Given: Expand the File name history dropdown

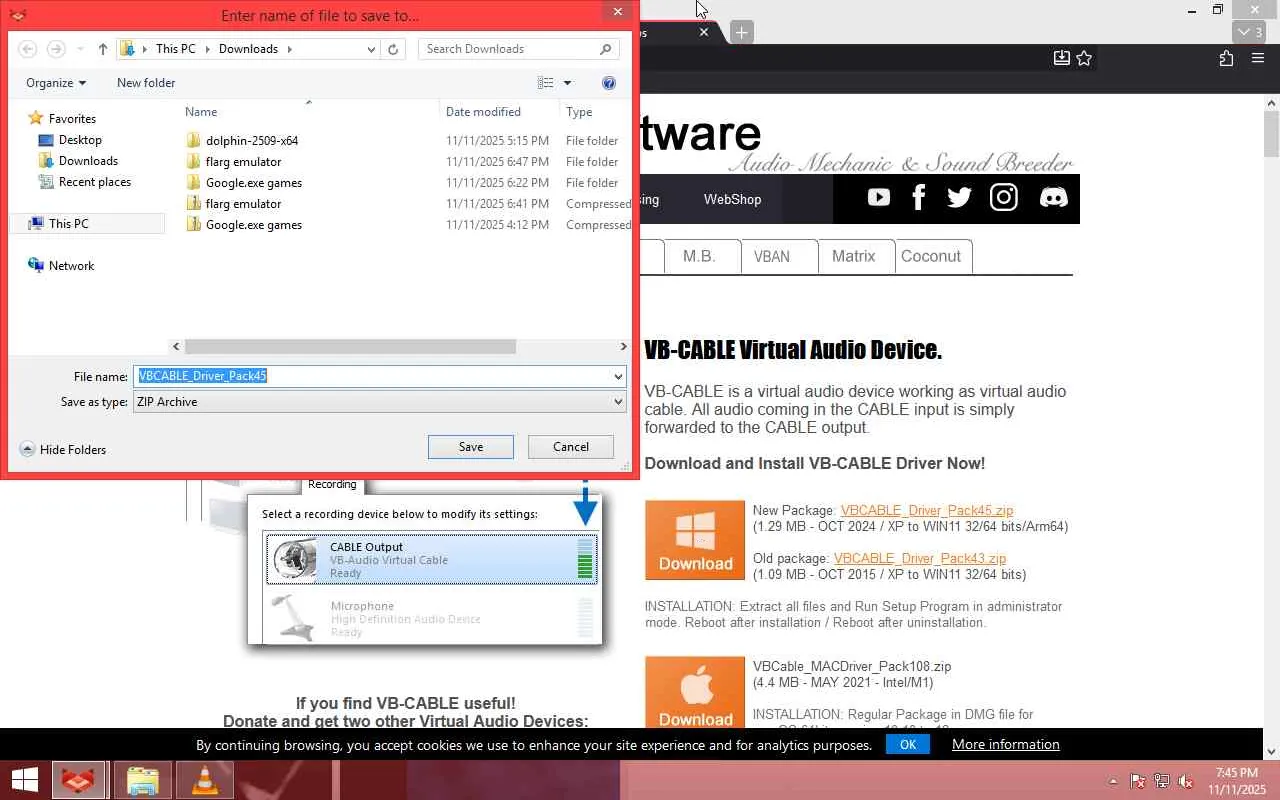Looking at the screenshot, I should pyautogui.click(x=618, y=376).
